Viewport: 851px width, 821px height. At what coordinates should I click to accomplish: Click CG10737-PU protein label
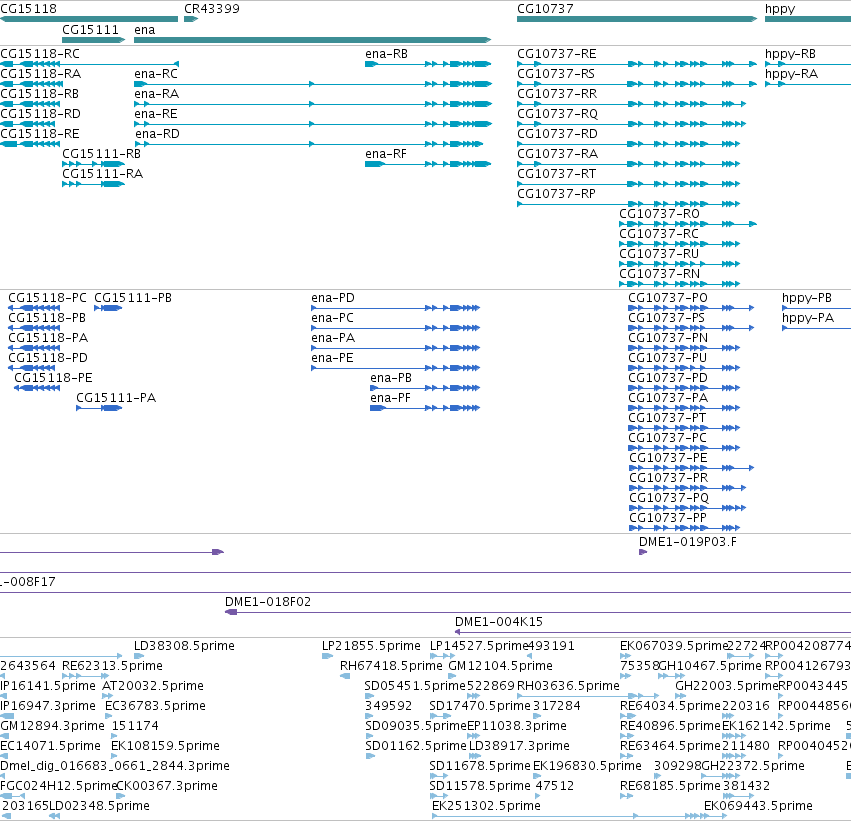[668, 358]
